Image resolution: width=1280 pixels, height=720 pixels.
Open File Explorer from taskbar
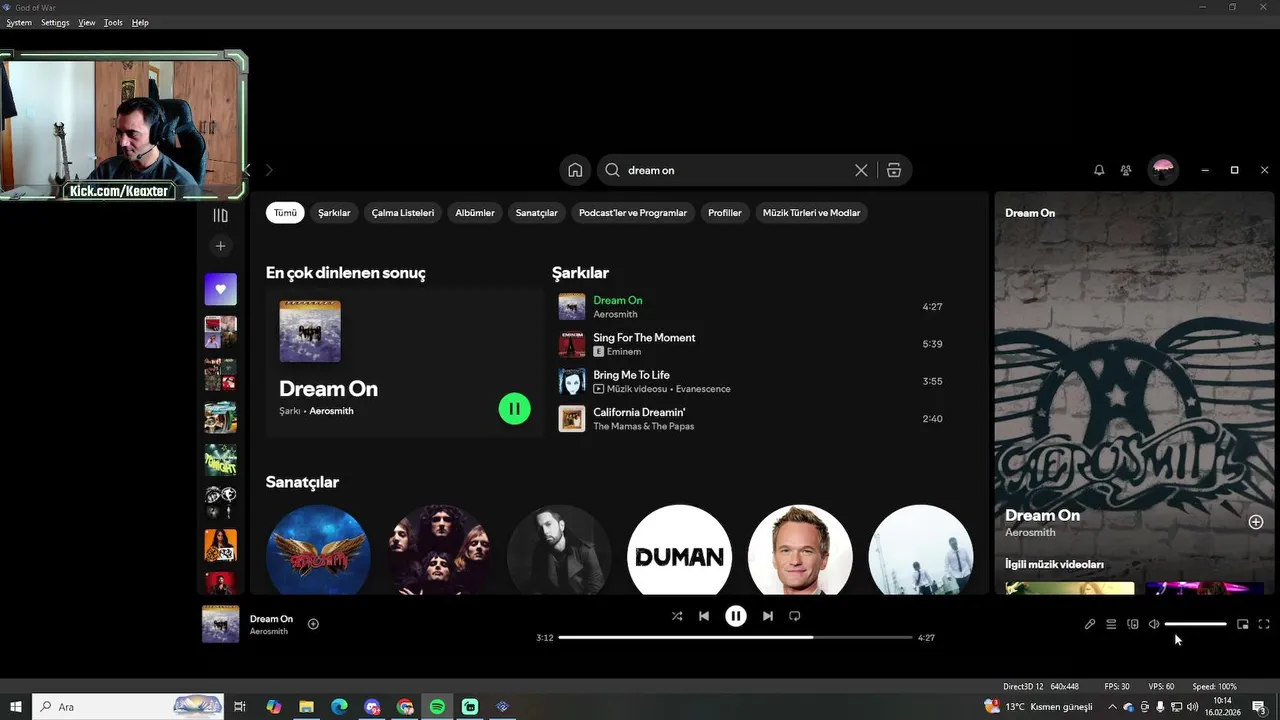click(x=307, y=707)
